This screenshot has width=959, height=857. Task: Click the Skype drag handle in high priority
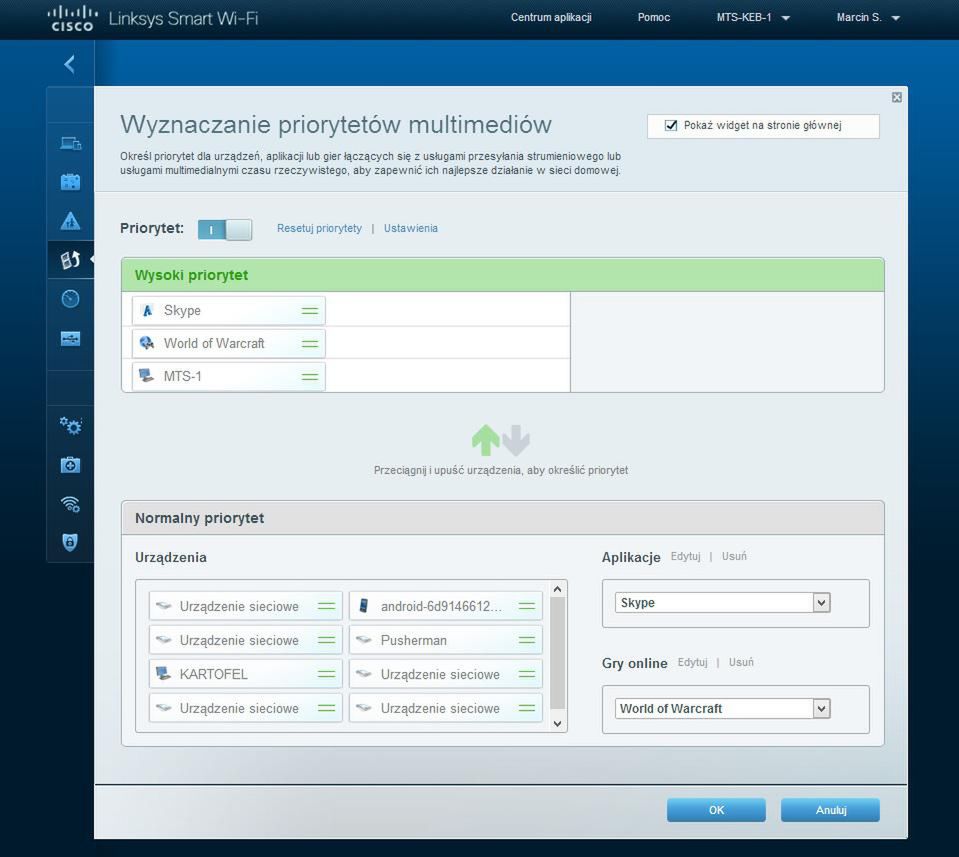point(310,311)
